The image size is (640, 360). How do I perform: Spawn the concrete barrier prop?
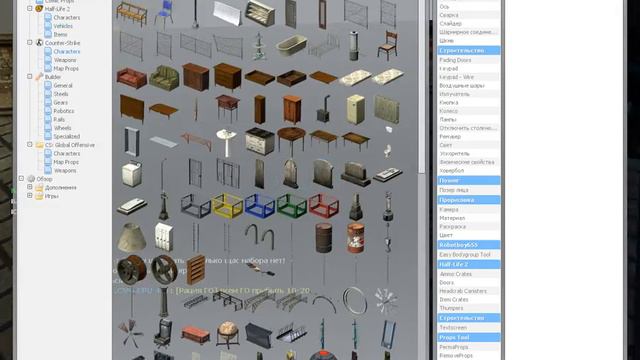click(227, 13)
